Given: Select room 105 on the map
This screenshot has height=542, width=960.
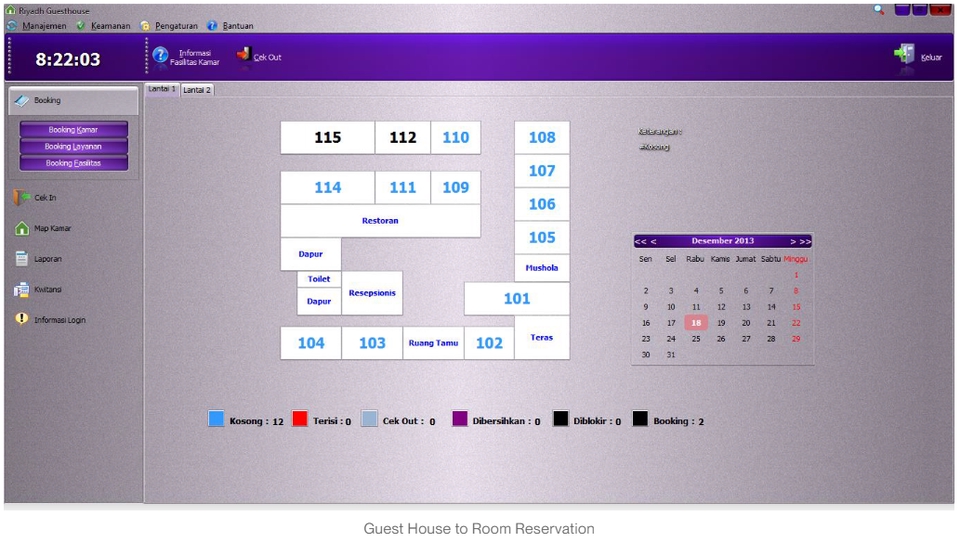Looking at the screenshot, I should point(542,237).
